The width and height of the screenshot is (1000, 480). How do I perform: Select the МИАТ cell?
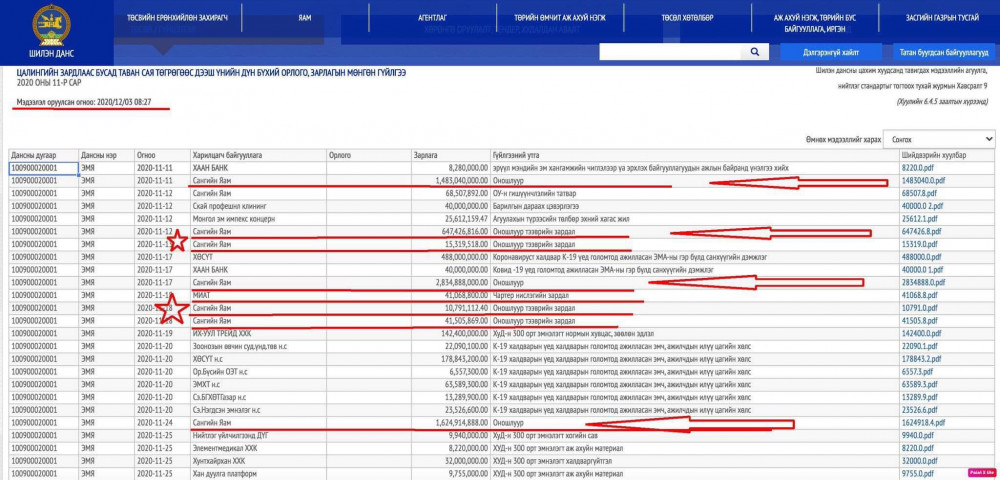(x=258, y=295)
